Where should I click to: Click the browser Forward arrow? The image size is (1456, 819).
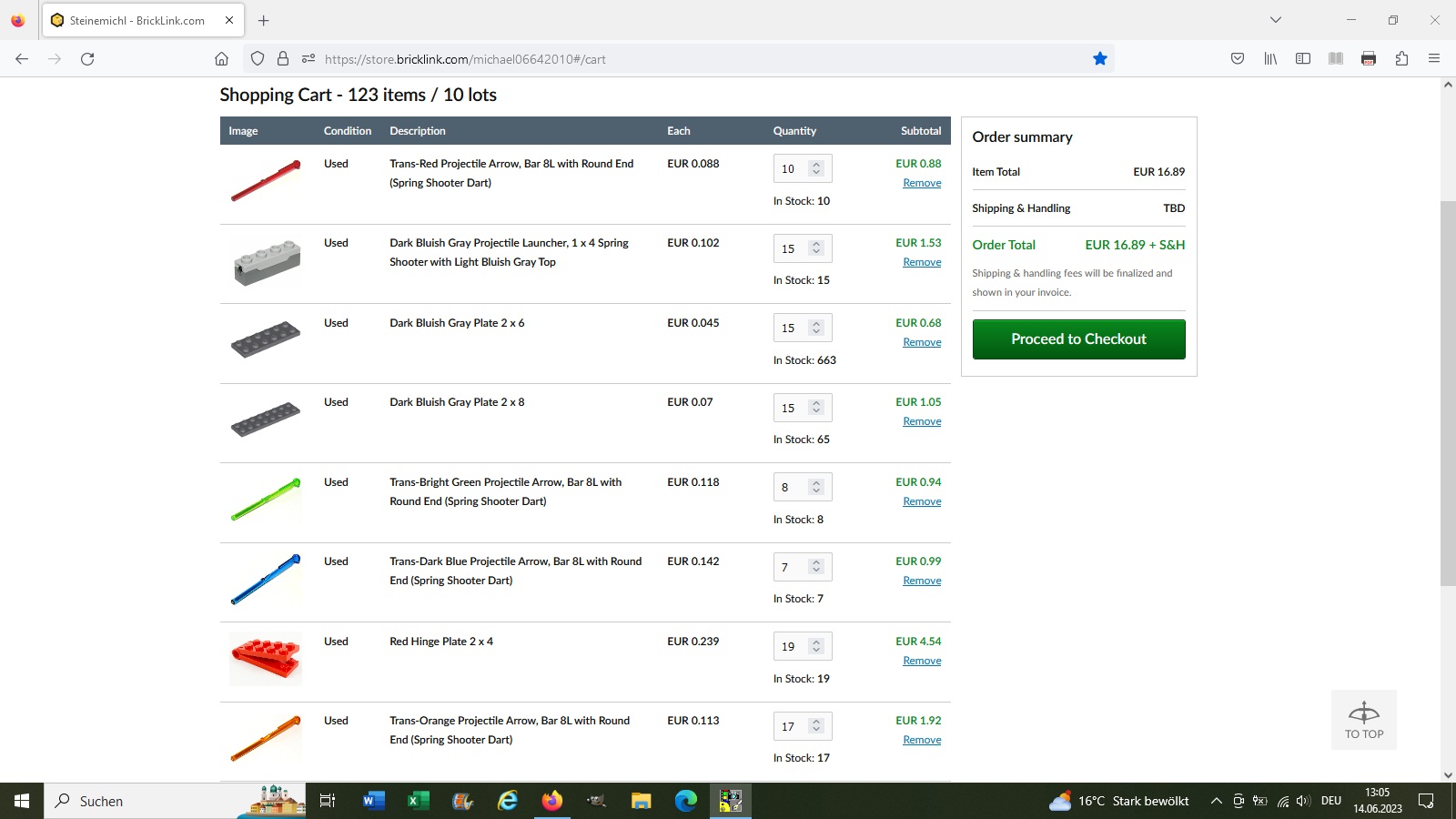(55, 59)
